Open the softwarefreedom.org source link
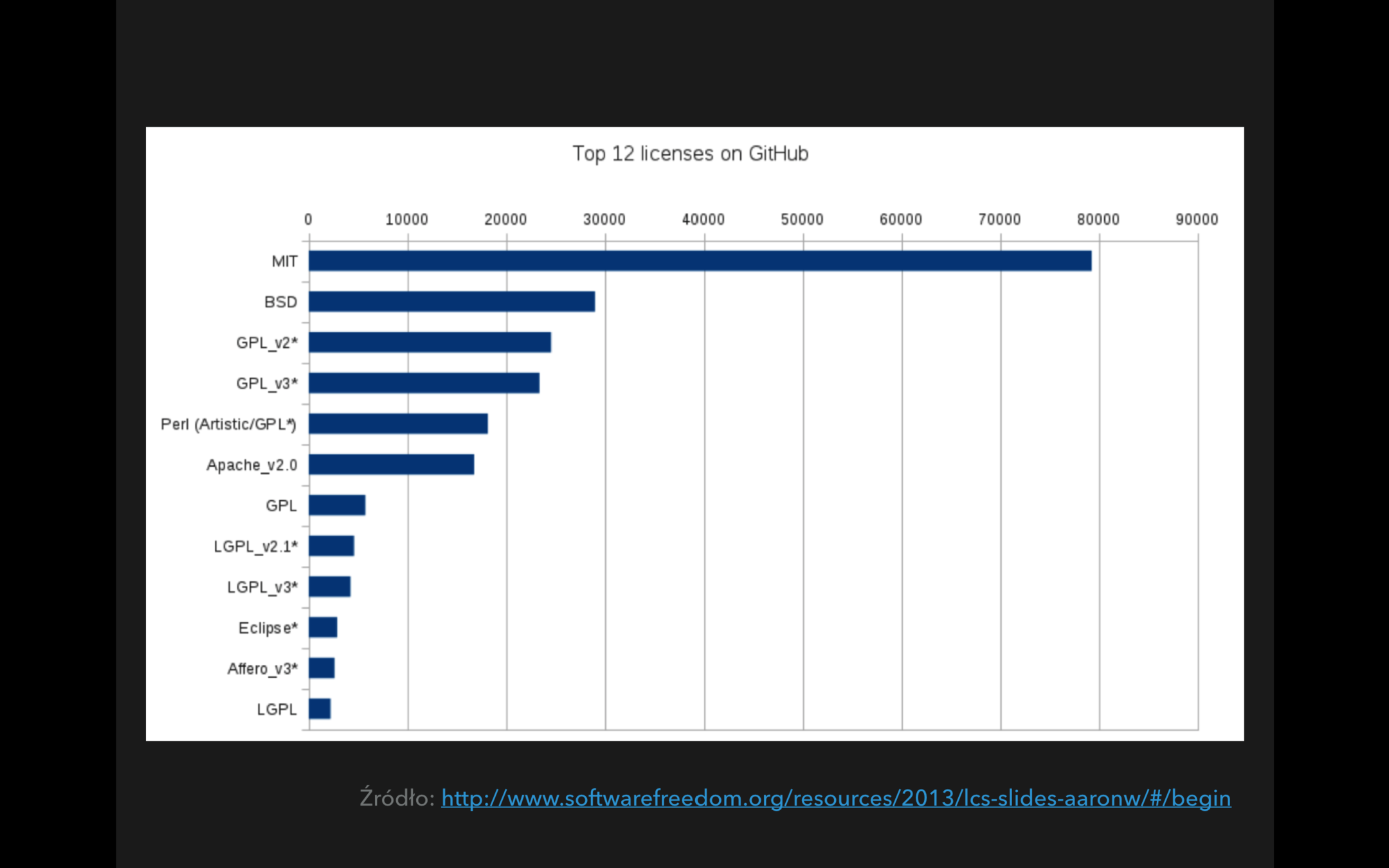 pos(835,798)
